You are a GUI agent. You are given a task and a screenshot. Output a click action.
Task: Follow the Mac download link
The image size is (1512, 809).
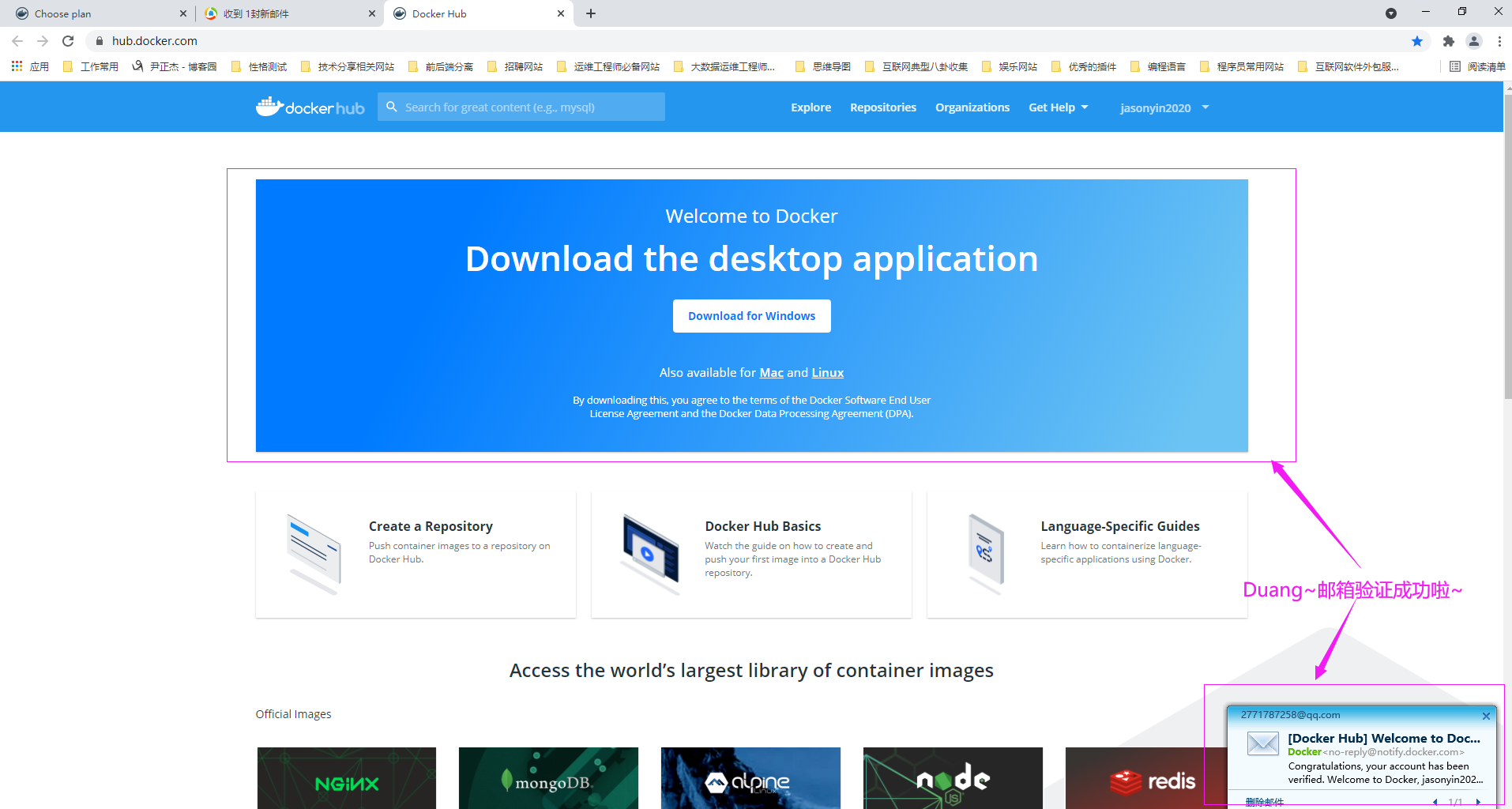[x=771, y=373]
